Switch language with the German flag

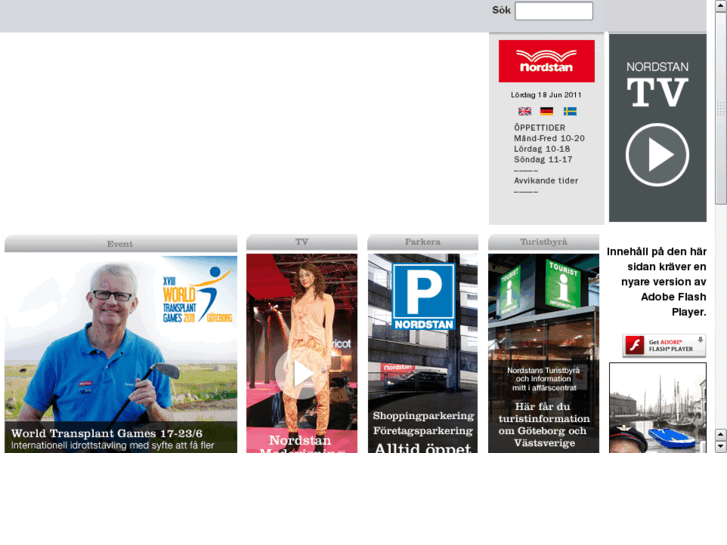(547, 111)
